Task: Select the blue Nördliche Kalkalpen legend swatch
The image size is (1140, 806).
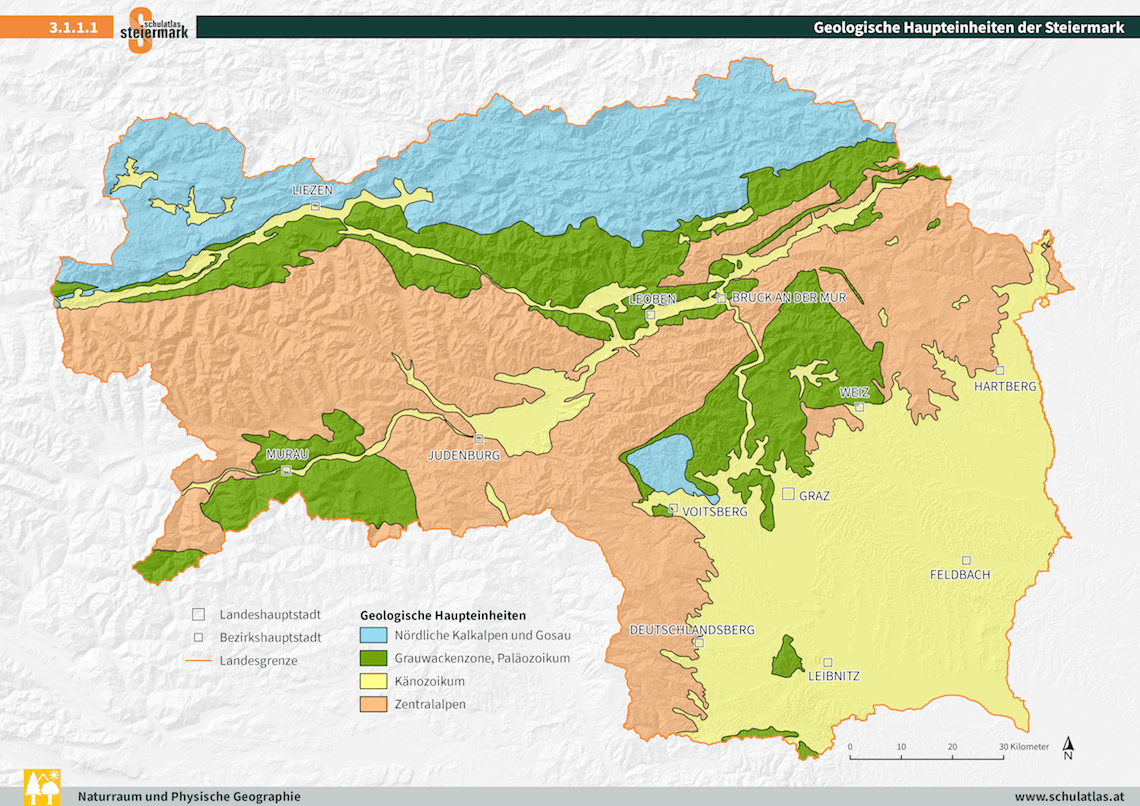Action: click(373, 635)
